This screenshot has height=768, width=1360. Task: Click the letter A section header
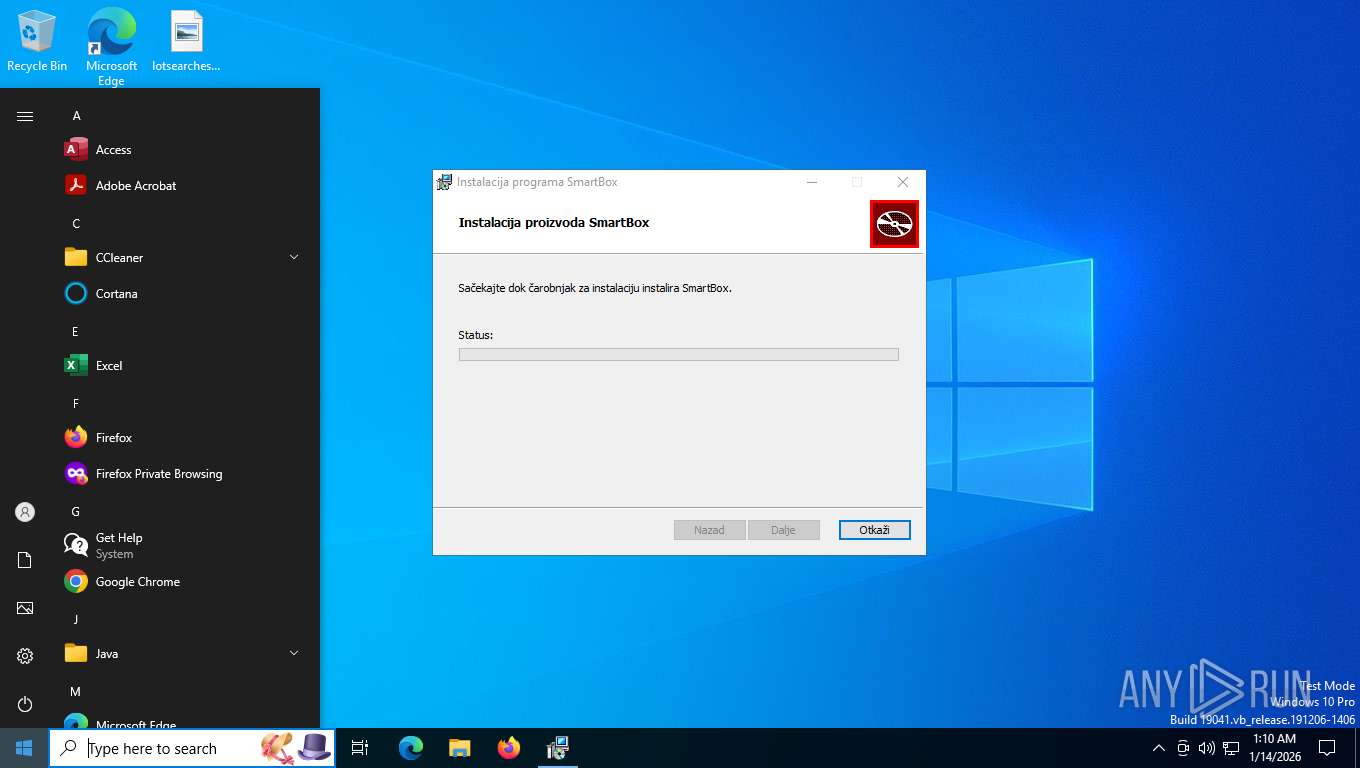click(x=76, y=116)
